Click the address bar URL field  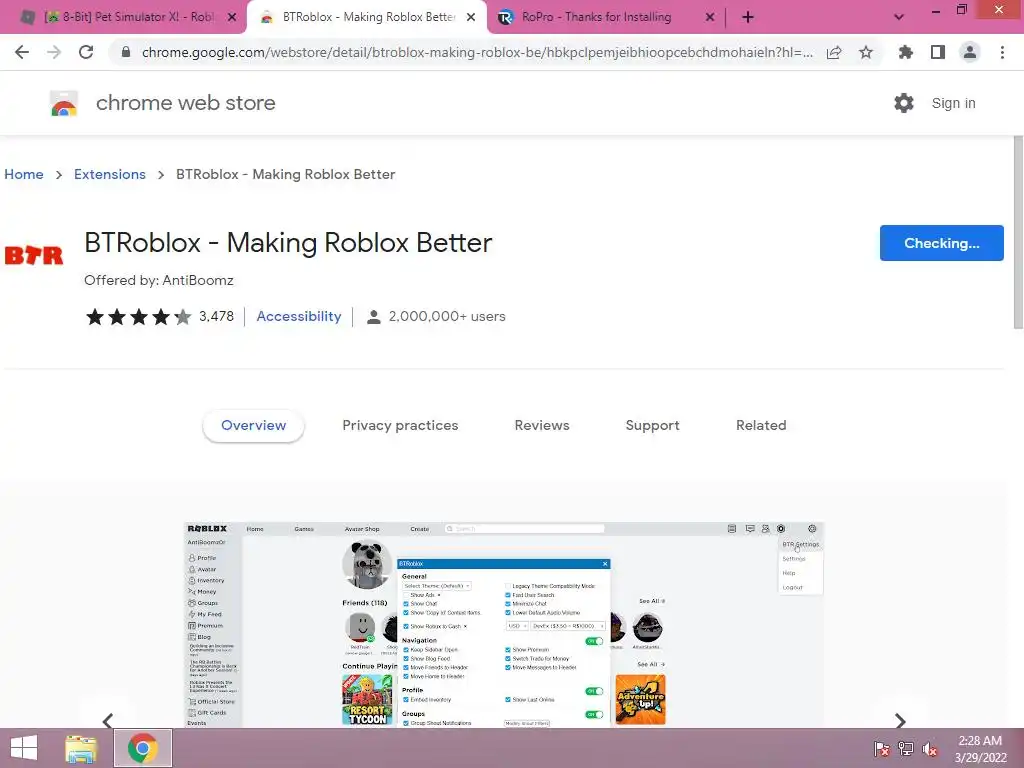[477, 52]
